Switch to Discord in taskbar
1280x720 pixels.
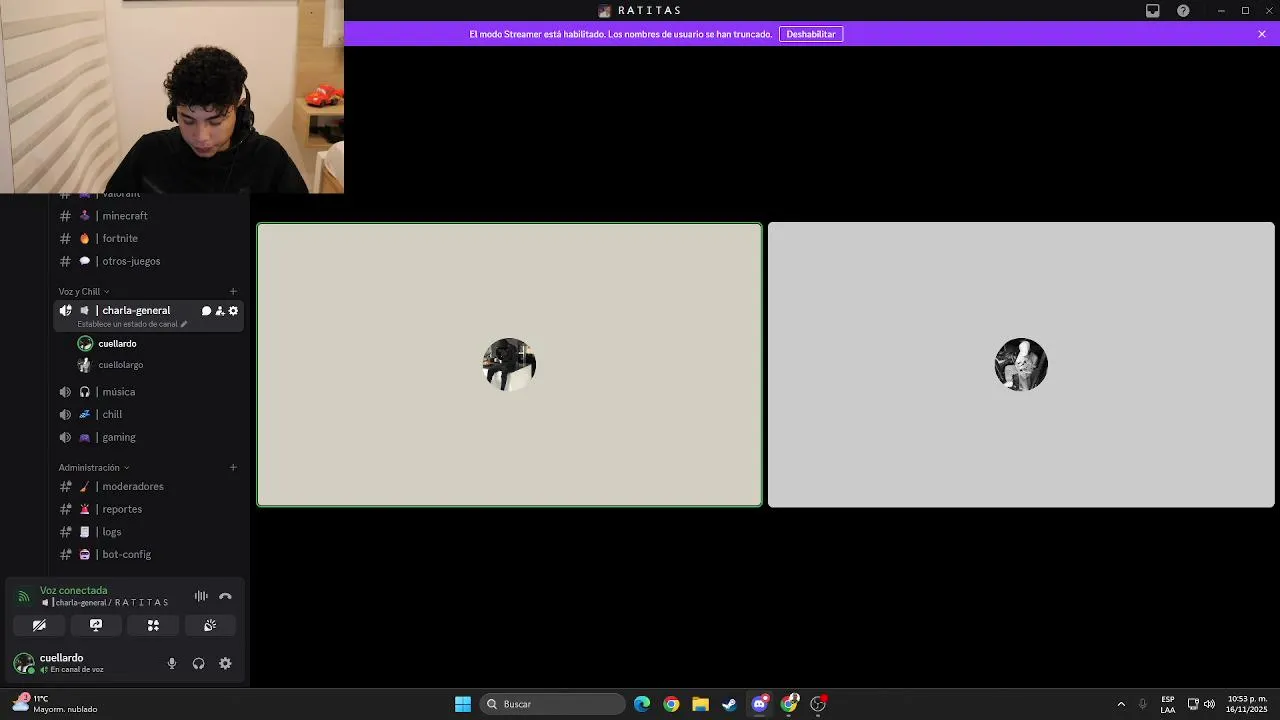[759, 704]
